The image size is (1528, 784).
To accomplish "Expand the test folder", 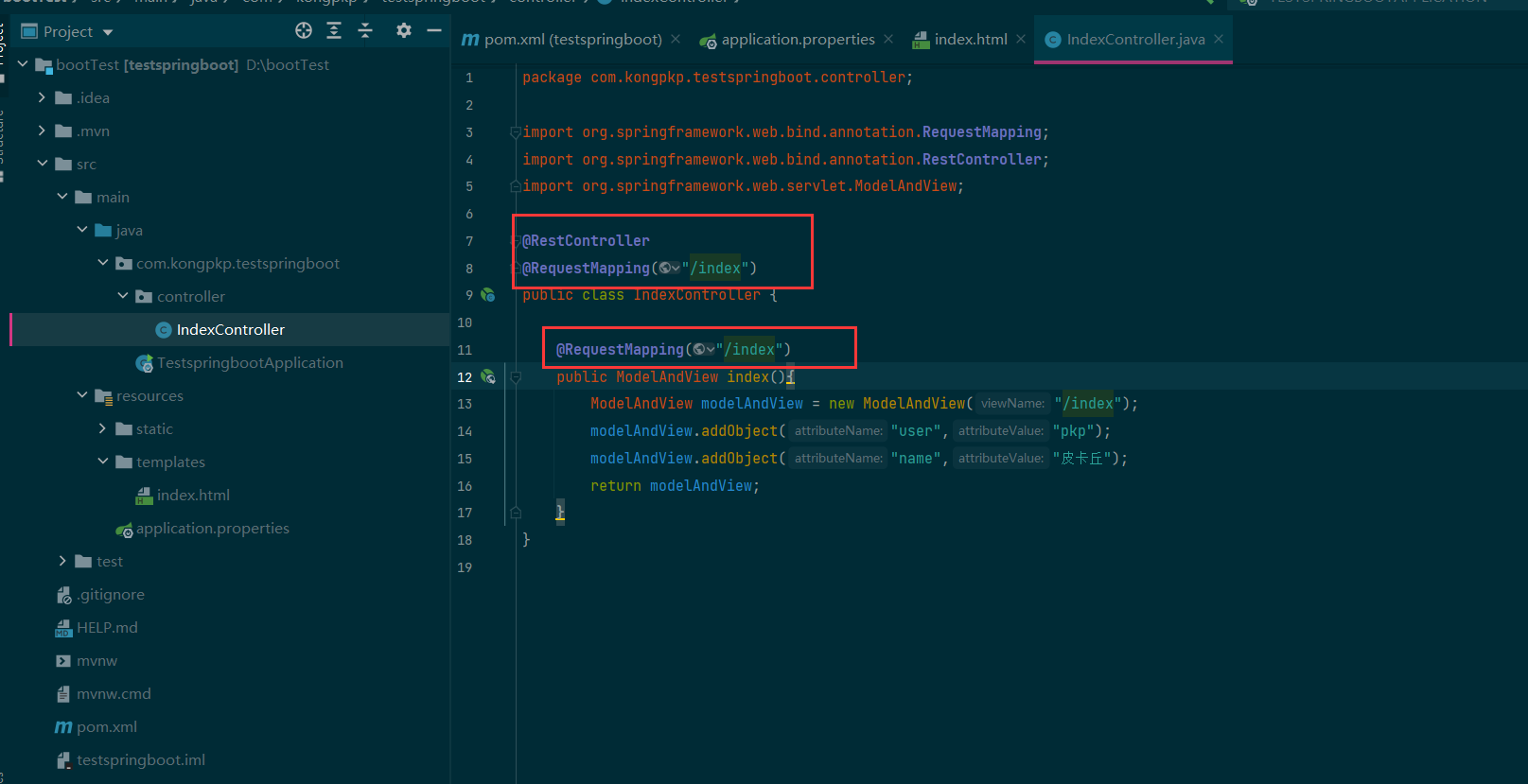I will coord(62,561).
